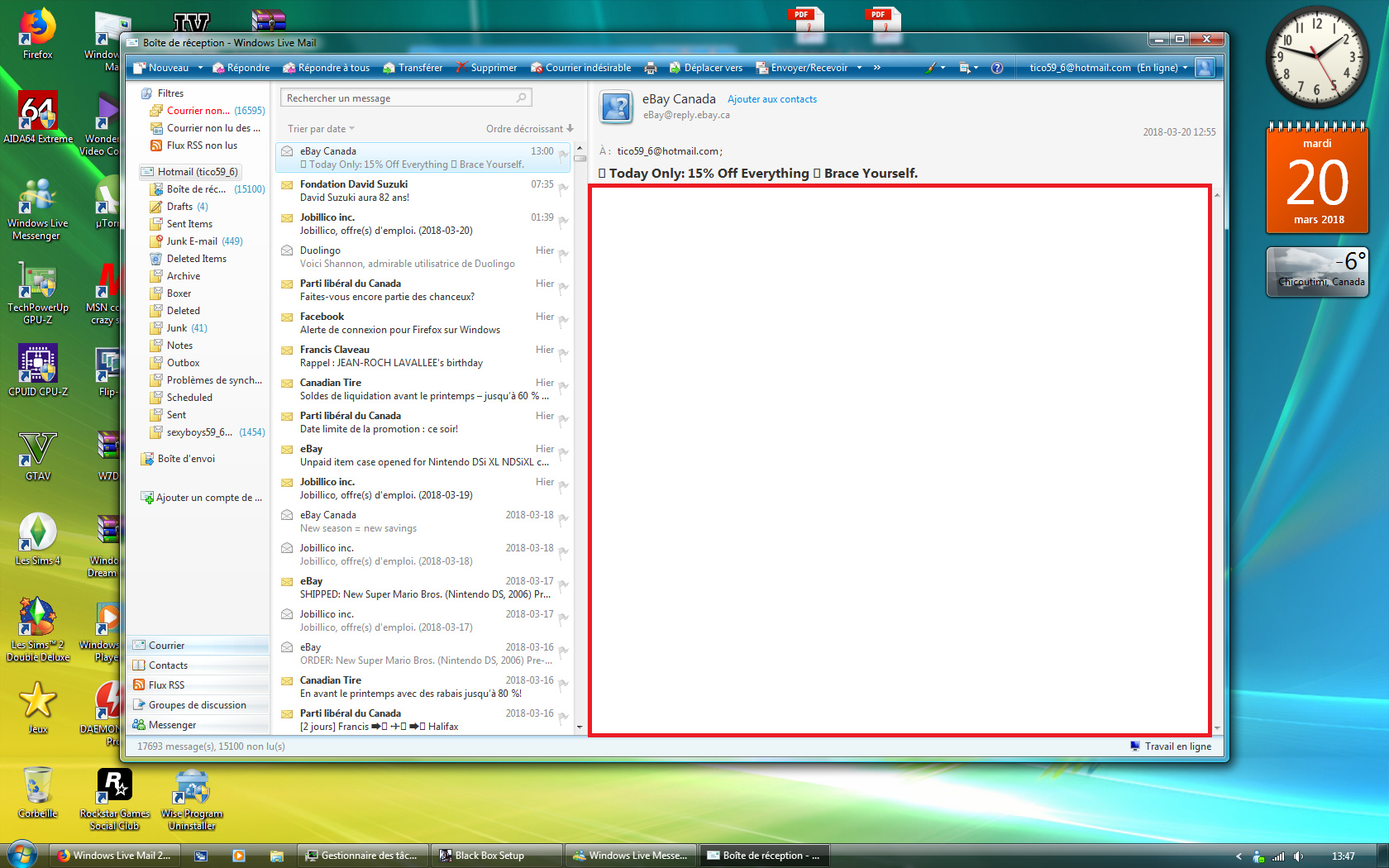
Task: Click Déplacer vers in toolbar
Action: (x=705, y=68)
